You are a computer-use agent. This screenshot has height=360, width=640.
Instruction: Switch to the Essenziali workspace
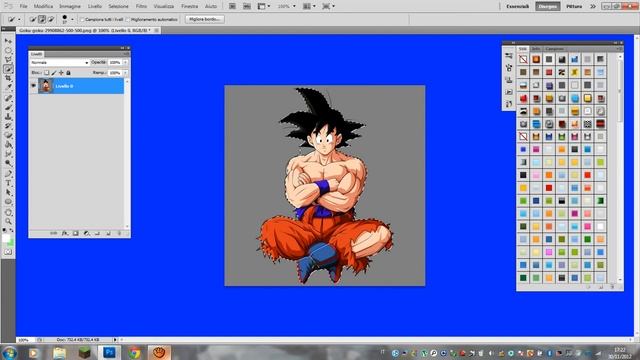tap(518, 6)
